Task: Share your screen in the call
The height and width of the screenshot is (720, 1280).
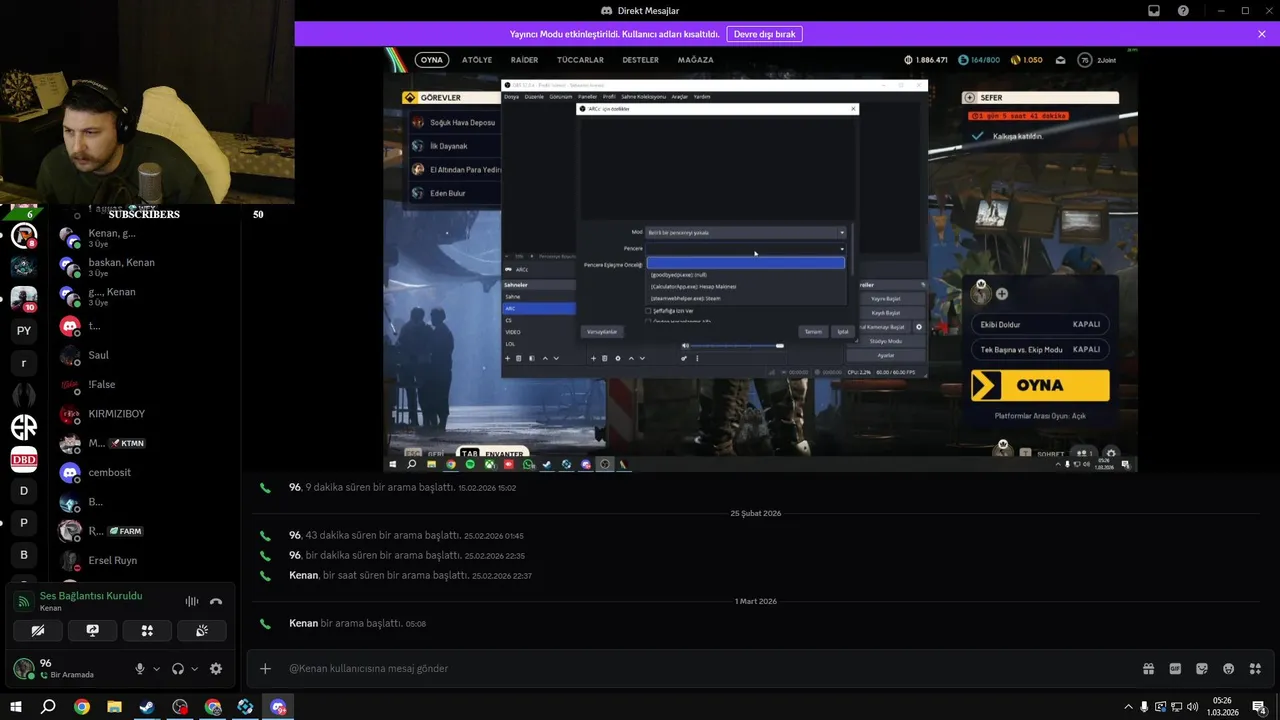Action: 92,631
